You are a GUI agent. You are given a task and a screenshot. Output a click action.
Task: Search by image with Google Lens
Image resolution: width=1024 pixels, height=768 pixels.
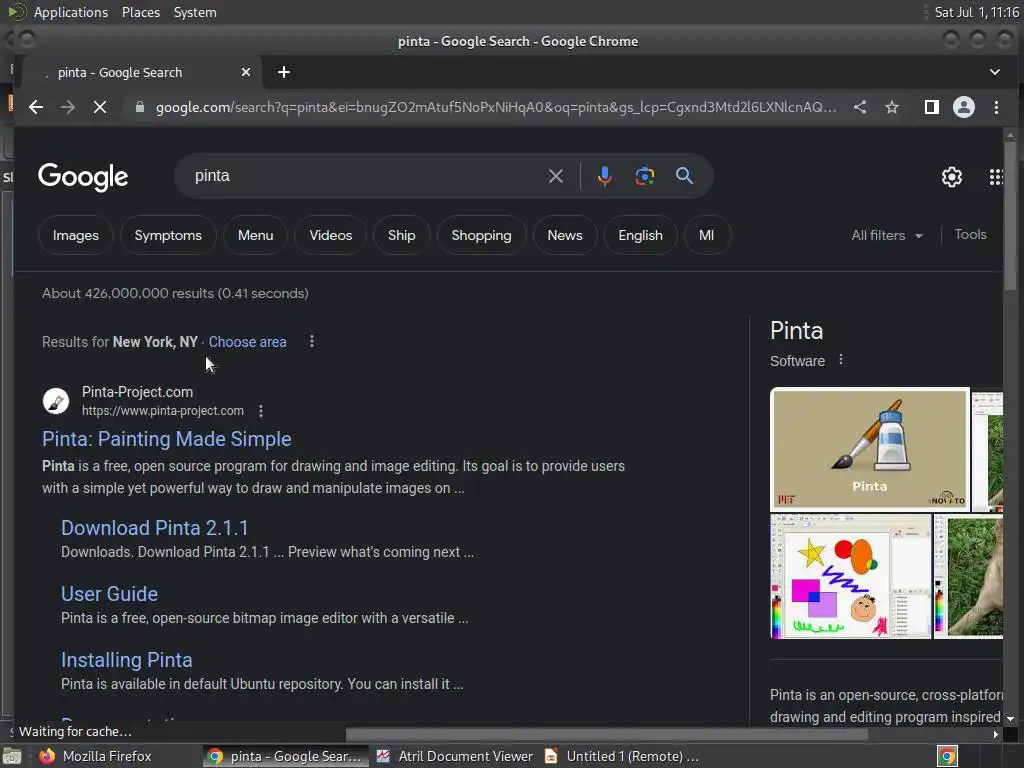pos(645,176)
